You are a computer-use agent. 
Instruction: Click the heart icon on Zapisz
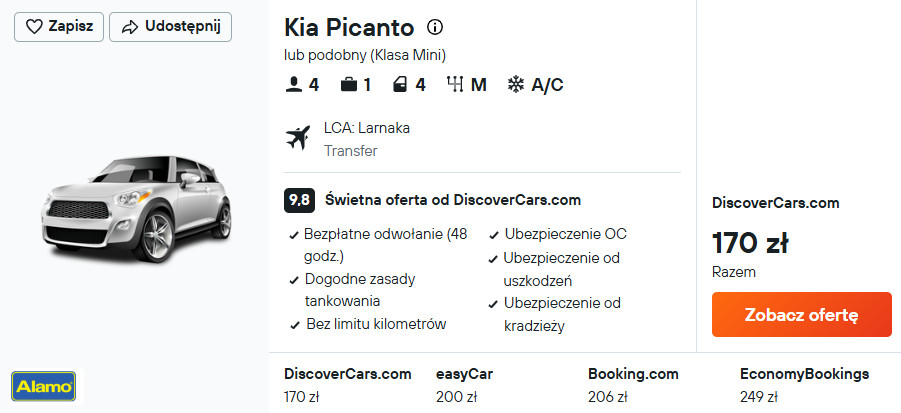tap(34, 27)
